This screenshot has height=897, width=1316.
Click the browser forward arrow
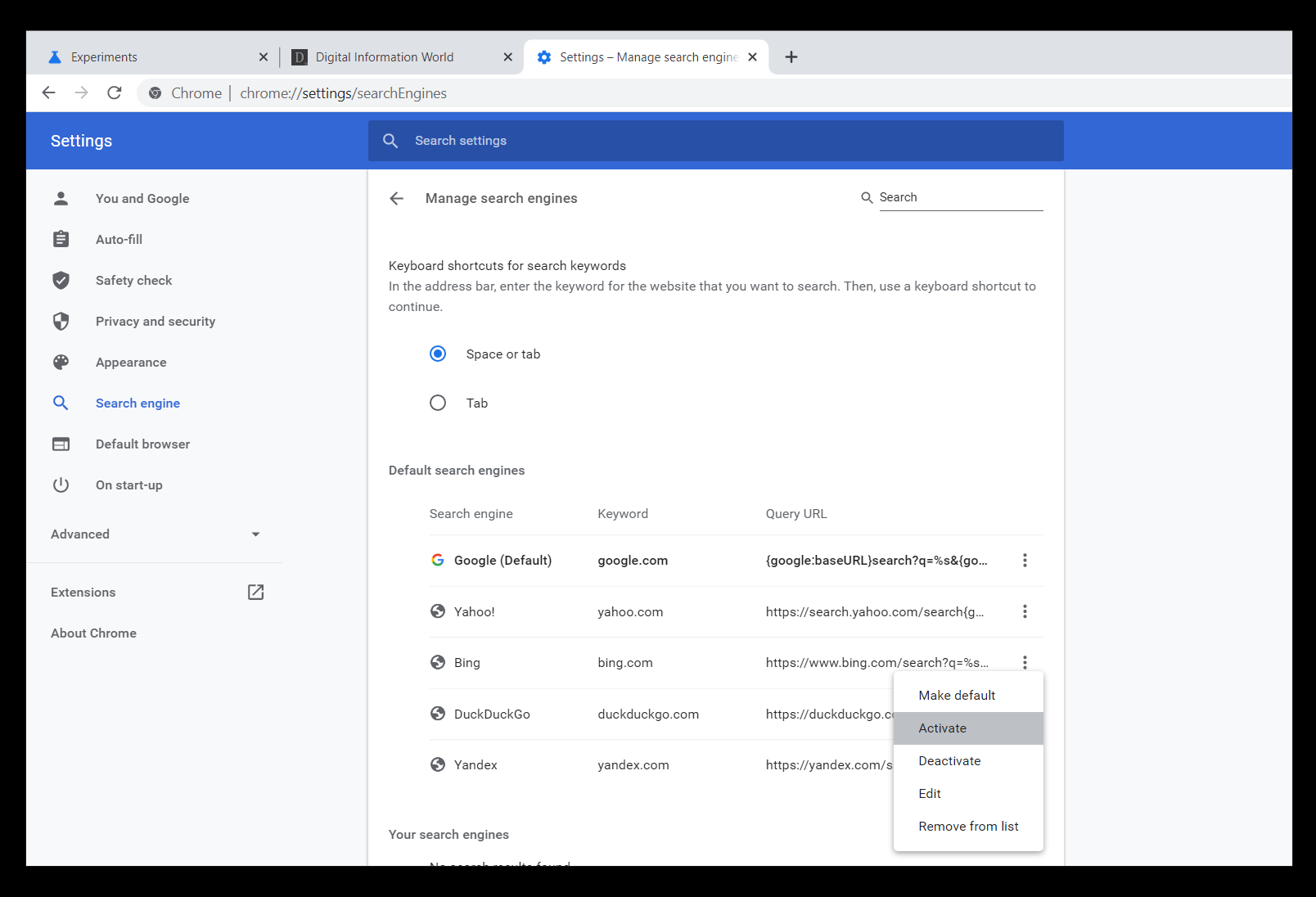(81, 92)
